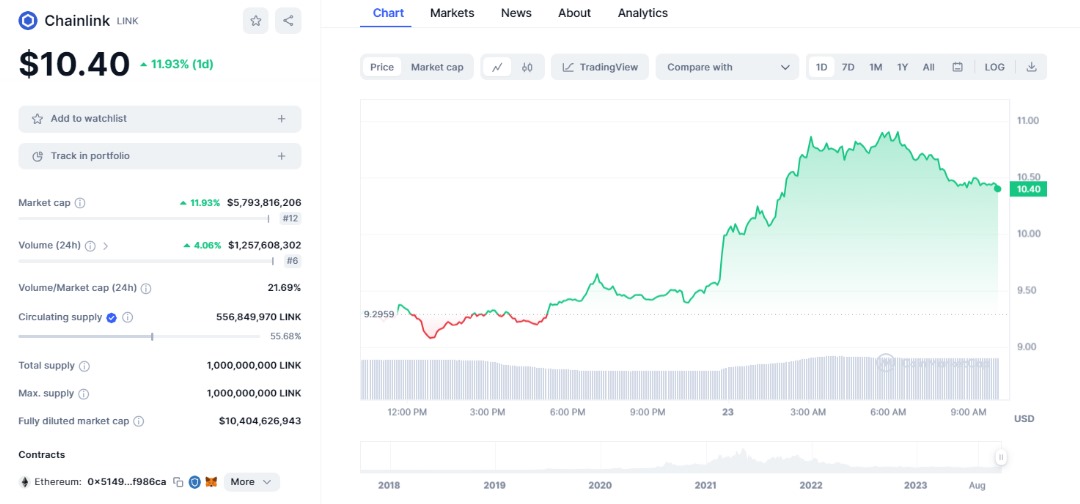This screenshot has width=1080, height=504.
Task: Click the Ethereum contract logo icon
Action: pos(25,482)
